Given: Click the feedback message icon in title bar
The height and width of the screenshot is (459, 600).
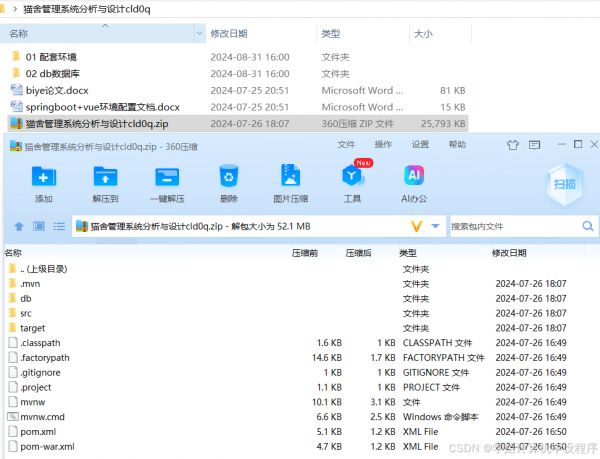Looking at the screenshot, I should tap(534, 145).
